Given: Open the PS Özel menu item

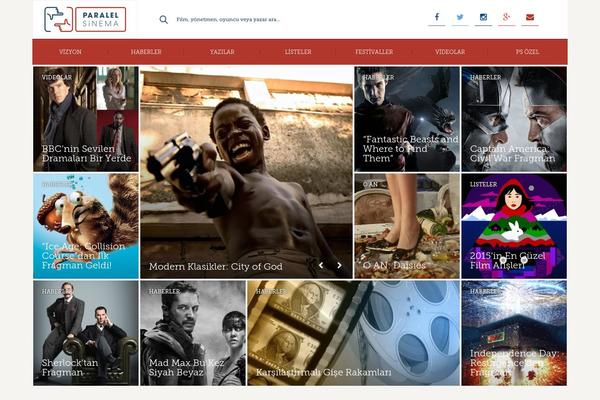Looking at the screenshot, I should [527, 52].
